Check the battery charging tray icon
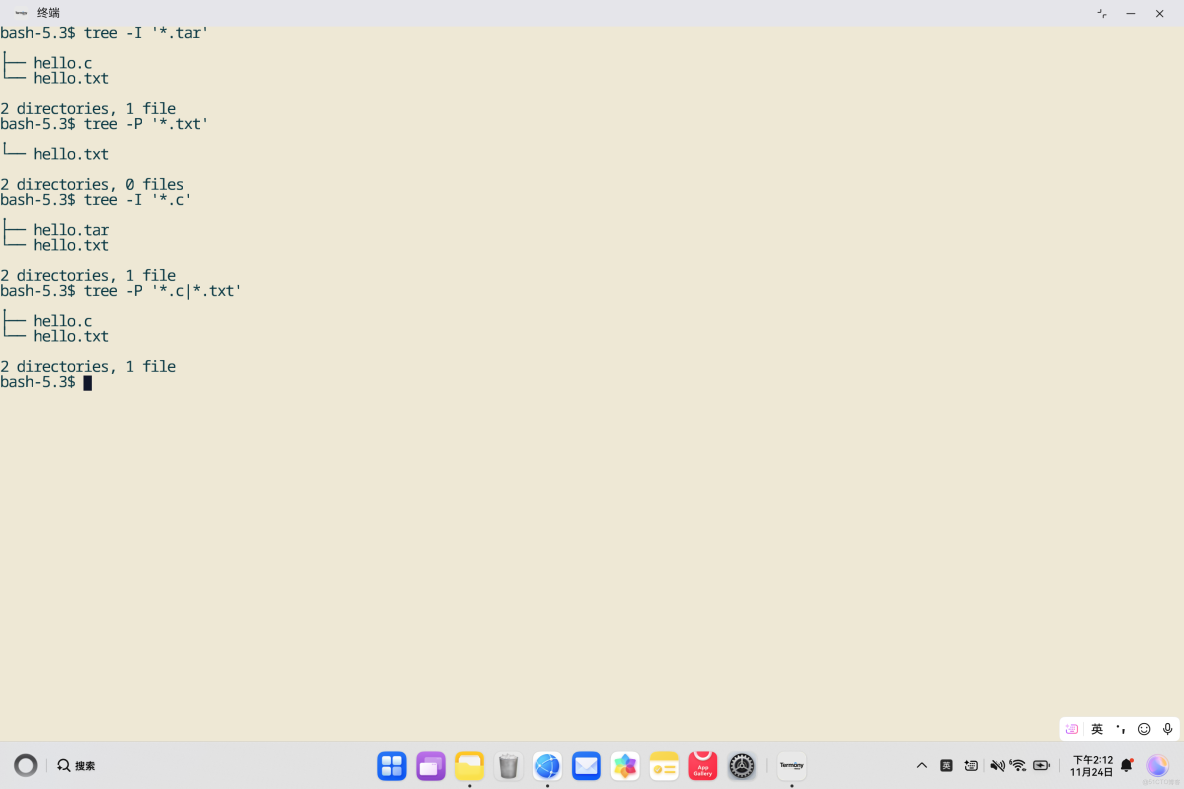The image size is (1184, 789). [x=1041, y=766]
